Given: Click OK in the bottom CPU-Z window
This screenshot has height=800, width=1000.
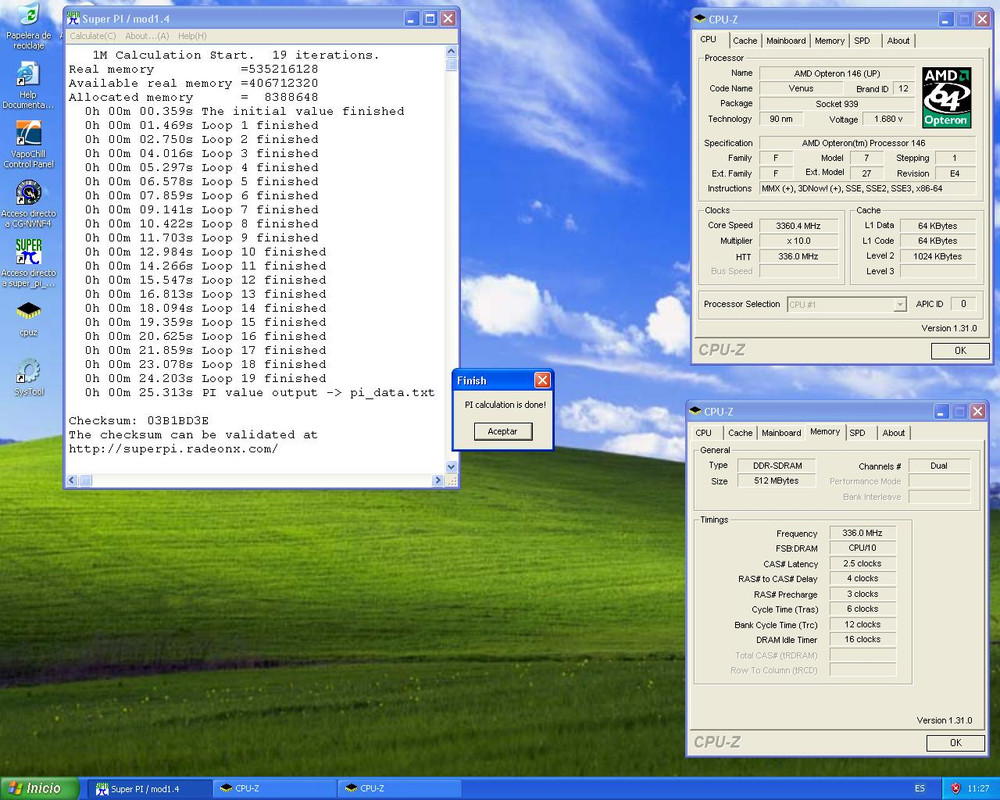Looking at the screenshot, I should pyautogui.click(x=955, y=743).
